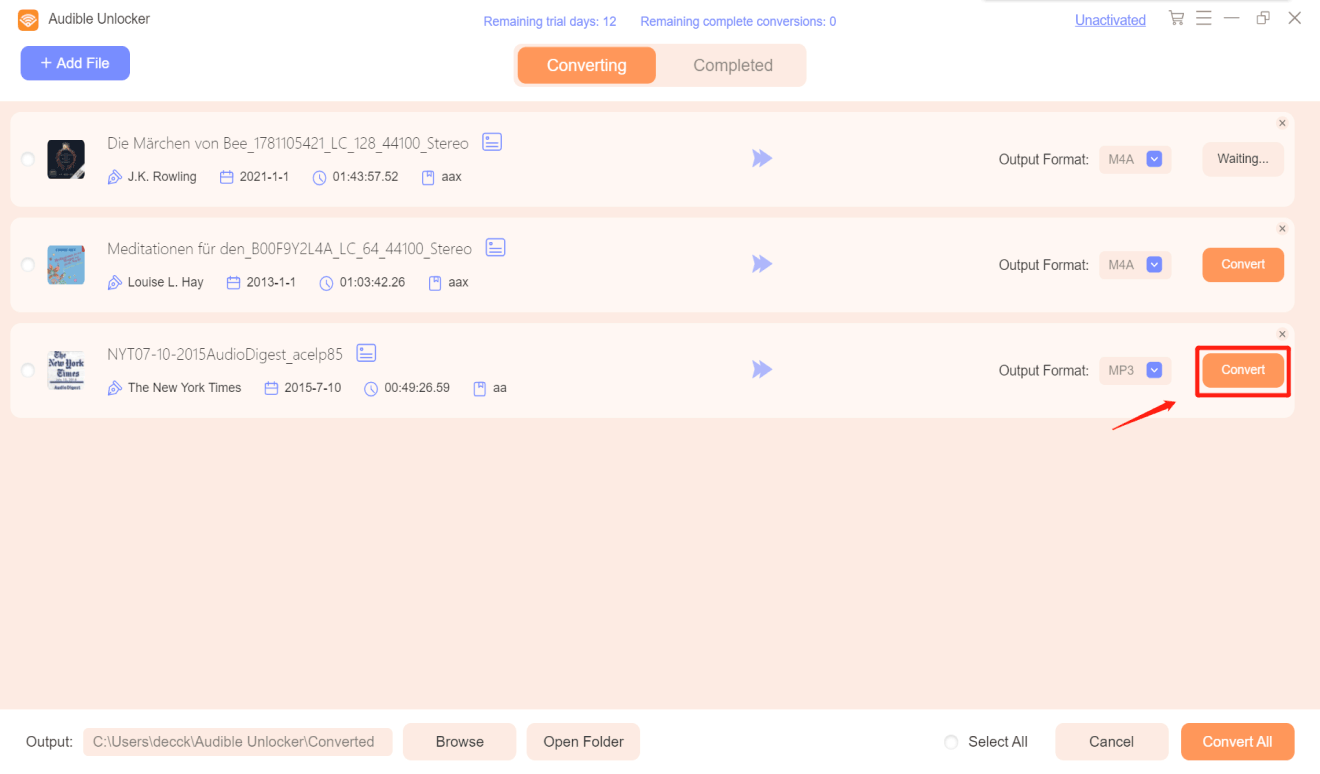1320x774 pixels.
Task: Click clock icon next to 01:43:57.52
Action: pos(320,178)
